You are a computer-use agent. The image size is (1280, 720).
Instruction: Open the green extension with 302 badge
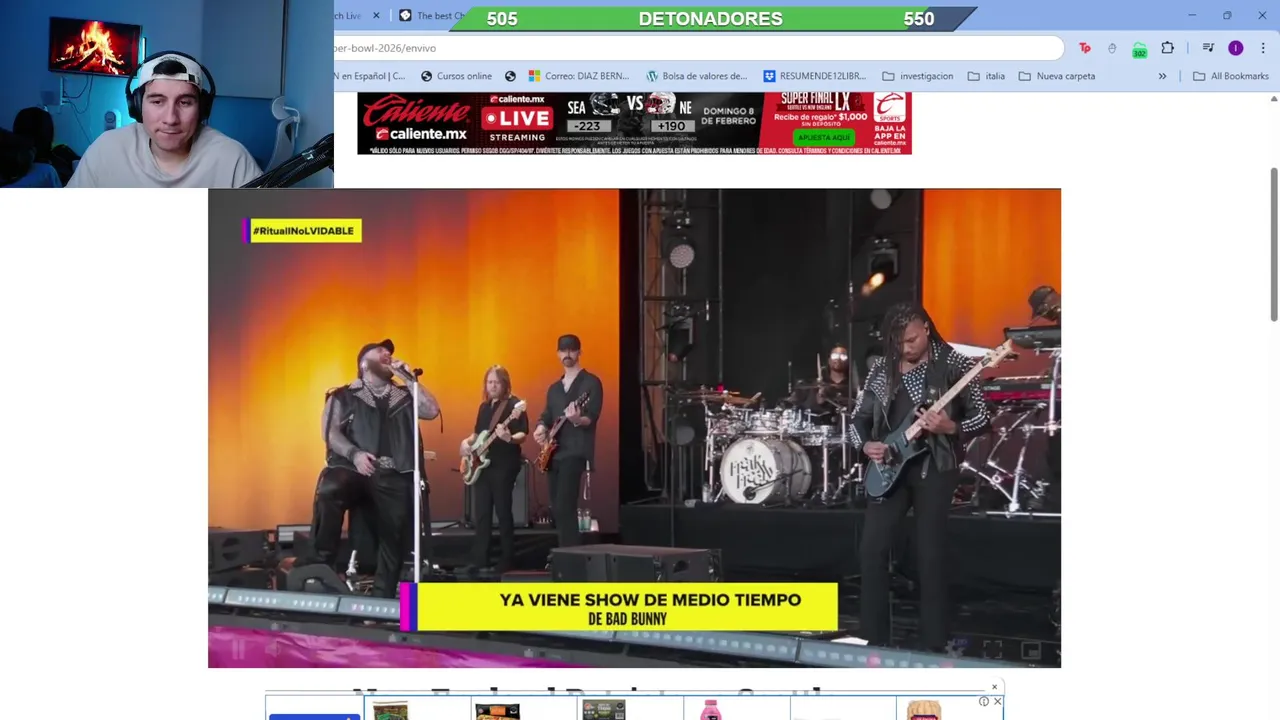click(x=1139, y=49)
